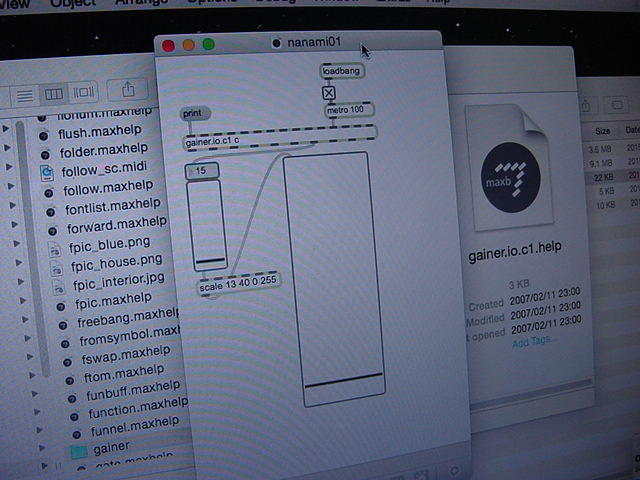Expand the arrow level with fpic_blue.png row
640x480 pixels.
pos(17,244)
